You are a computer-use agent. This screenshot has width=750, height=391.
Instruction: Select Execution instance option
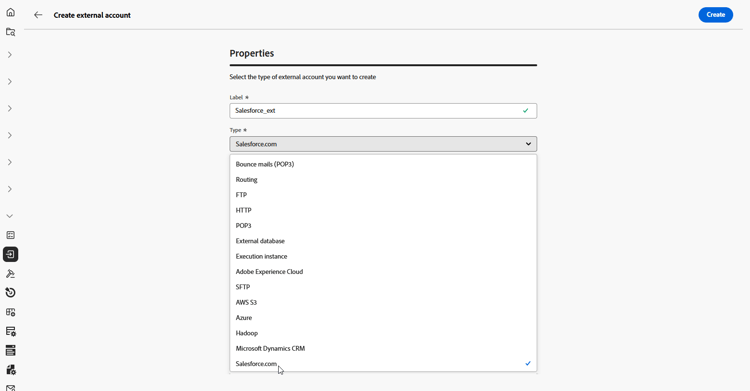(x=383, y=256)
